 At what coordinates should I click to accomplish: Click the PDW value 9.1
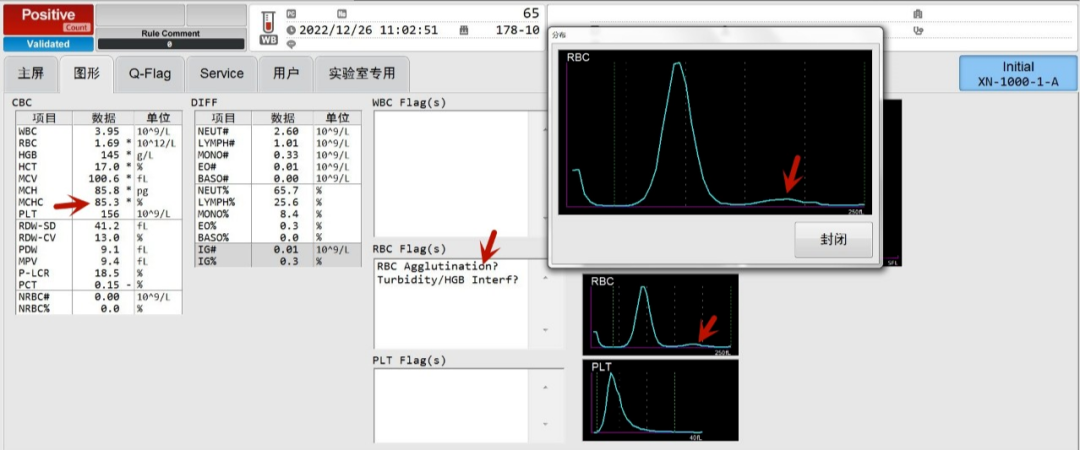pos(110,249)
